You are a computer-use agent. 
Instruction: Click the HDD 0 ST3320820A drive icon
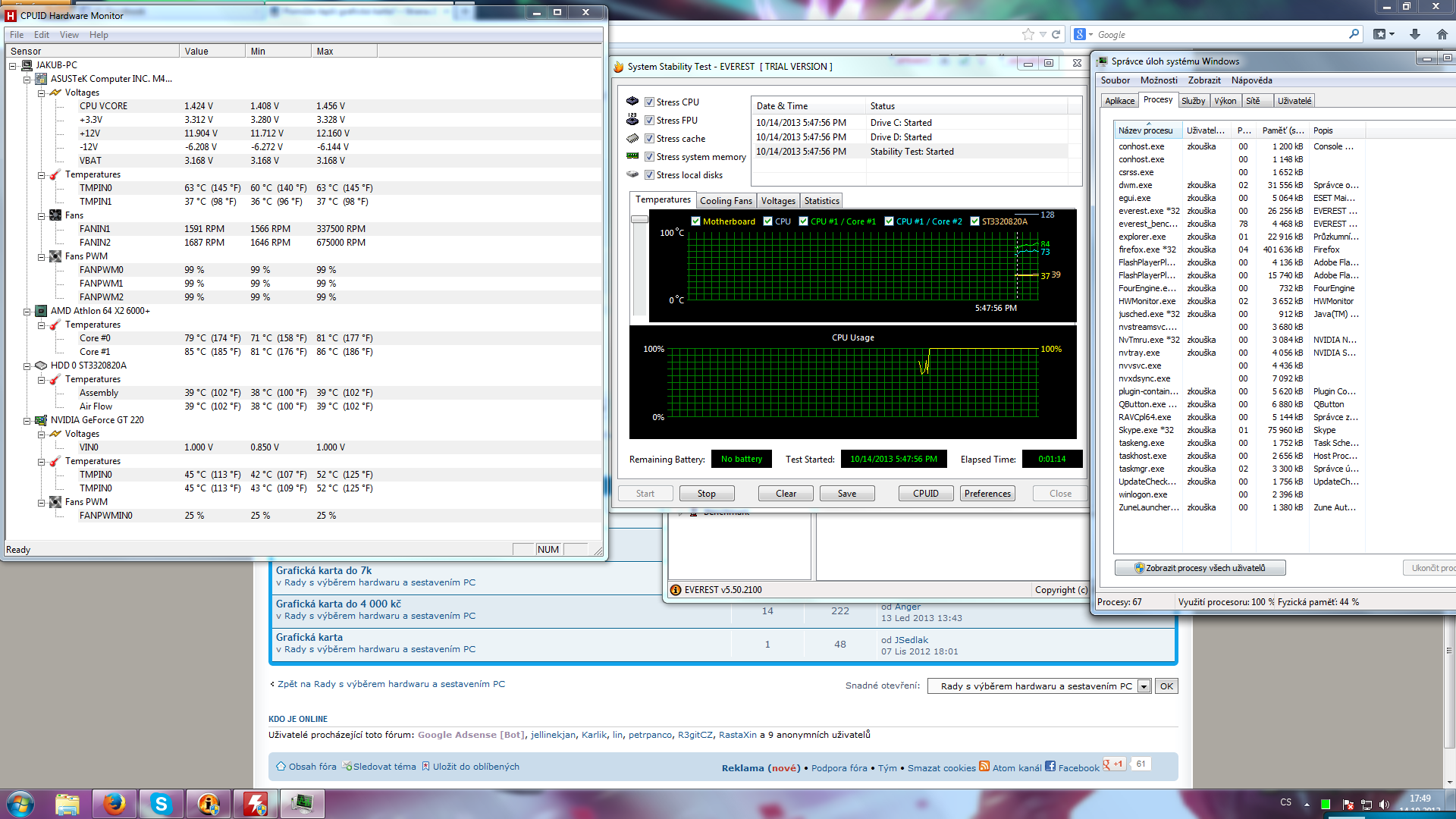coord(42,366)
